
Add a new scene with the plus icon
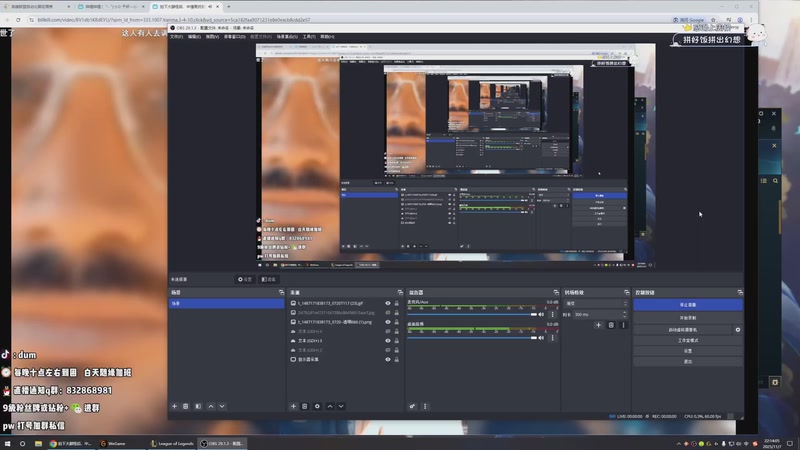point(175,406)
